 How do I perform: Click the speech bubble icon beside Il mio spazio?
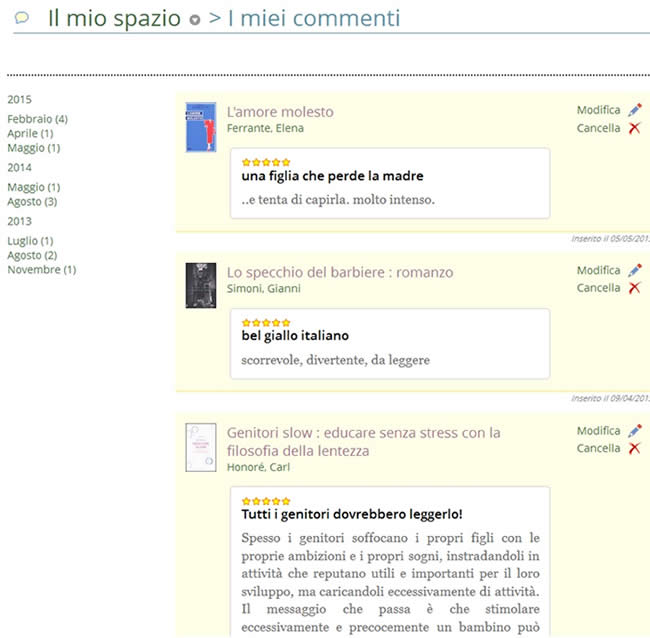tap(22, 18)
